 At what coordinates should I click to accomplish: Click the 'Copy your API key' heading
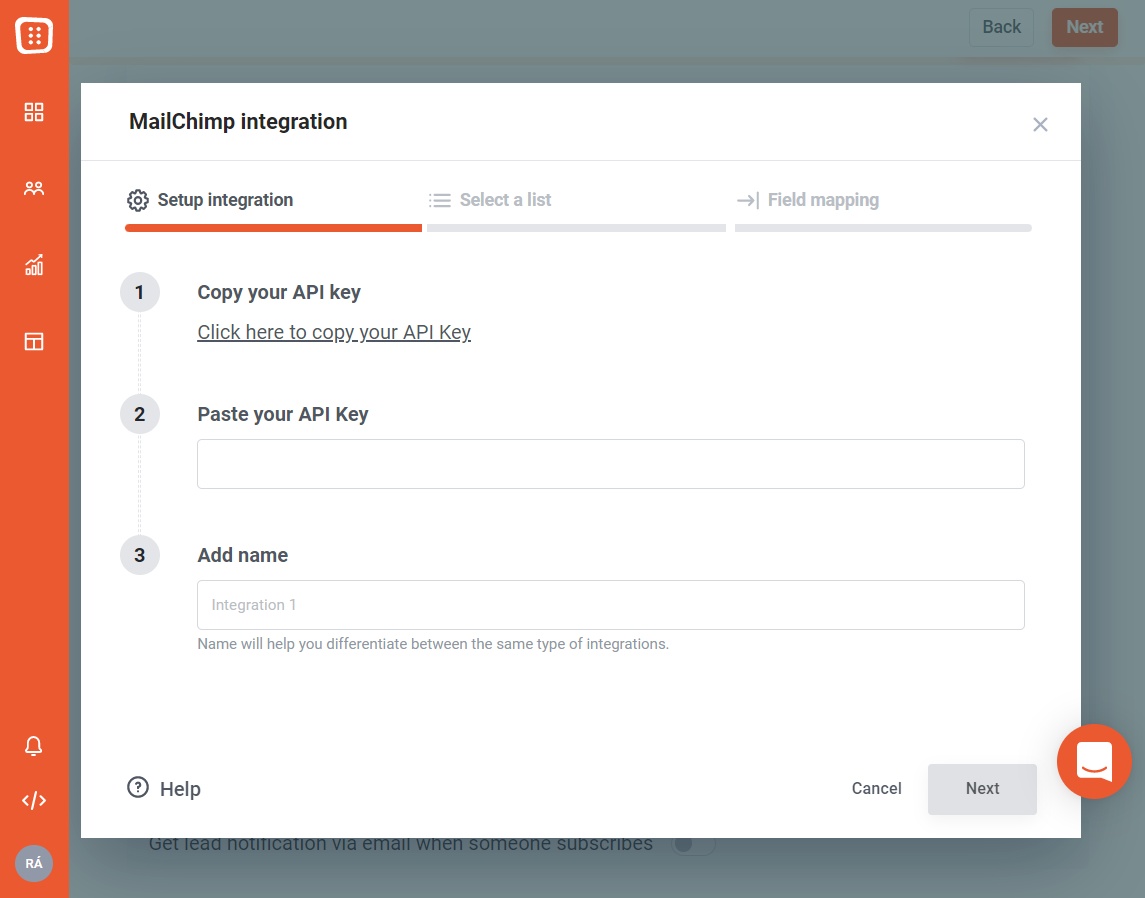(279, 293)
